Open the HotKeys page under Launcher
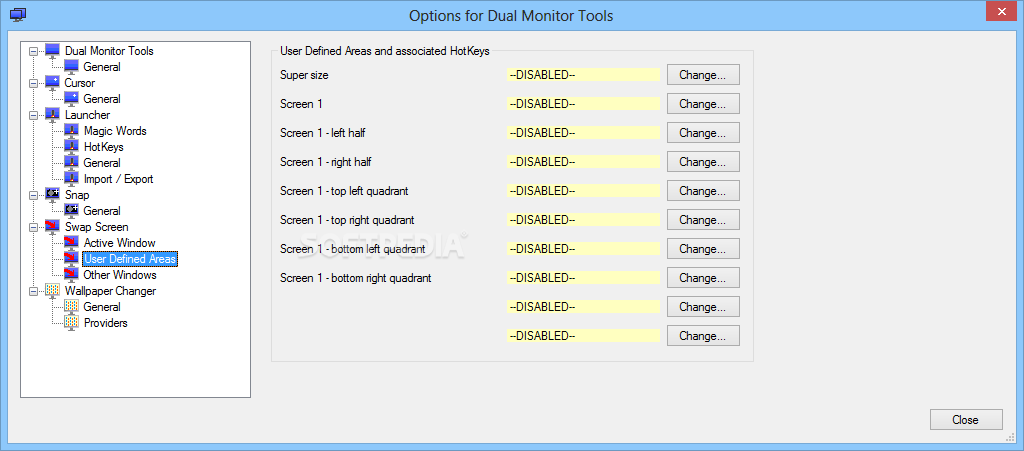 [103, 147]
